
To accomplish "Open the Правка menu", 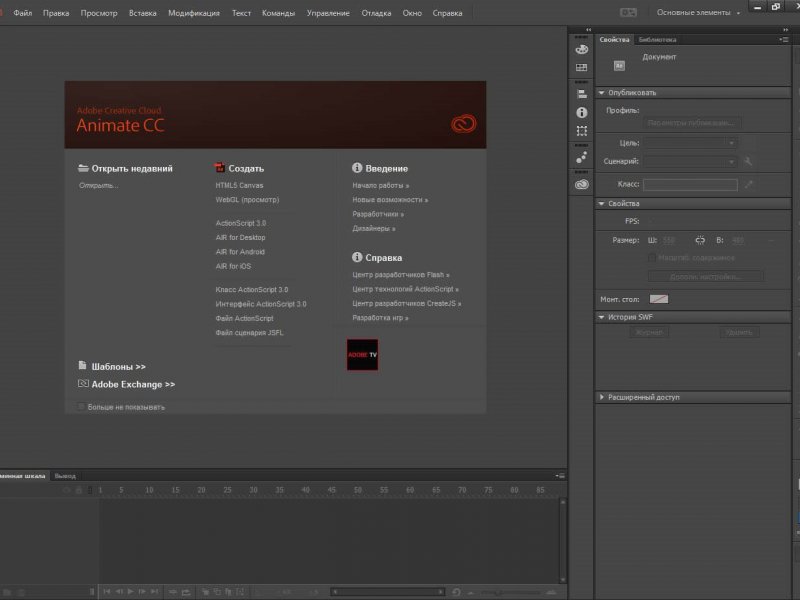I will [56, 13].
